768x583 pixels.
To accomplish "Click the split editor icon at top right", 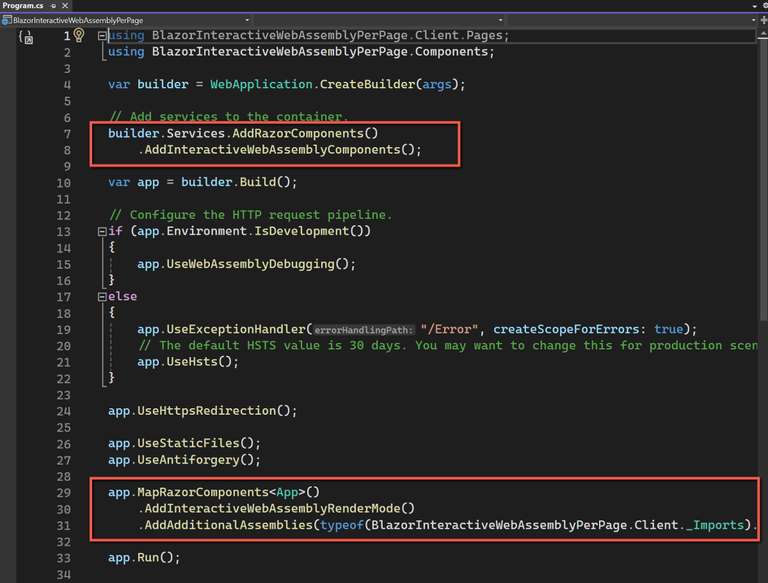I will [x=763, y=20].
